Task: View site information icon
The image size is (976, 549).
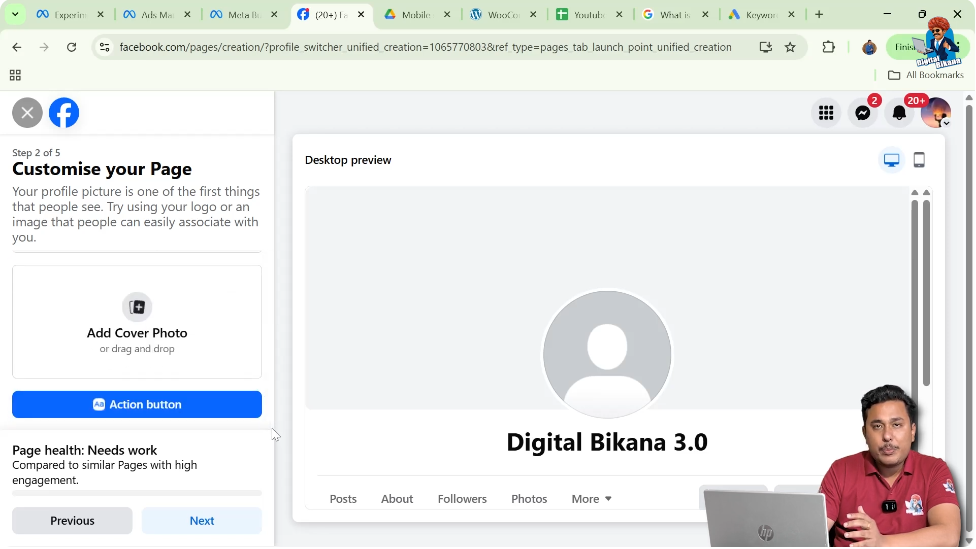Action: click(x=105, y=47)
